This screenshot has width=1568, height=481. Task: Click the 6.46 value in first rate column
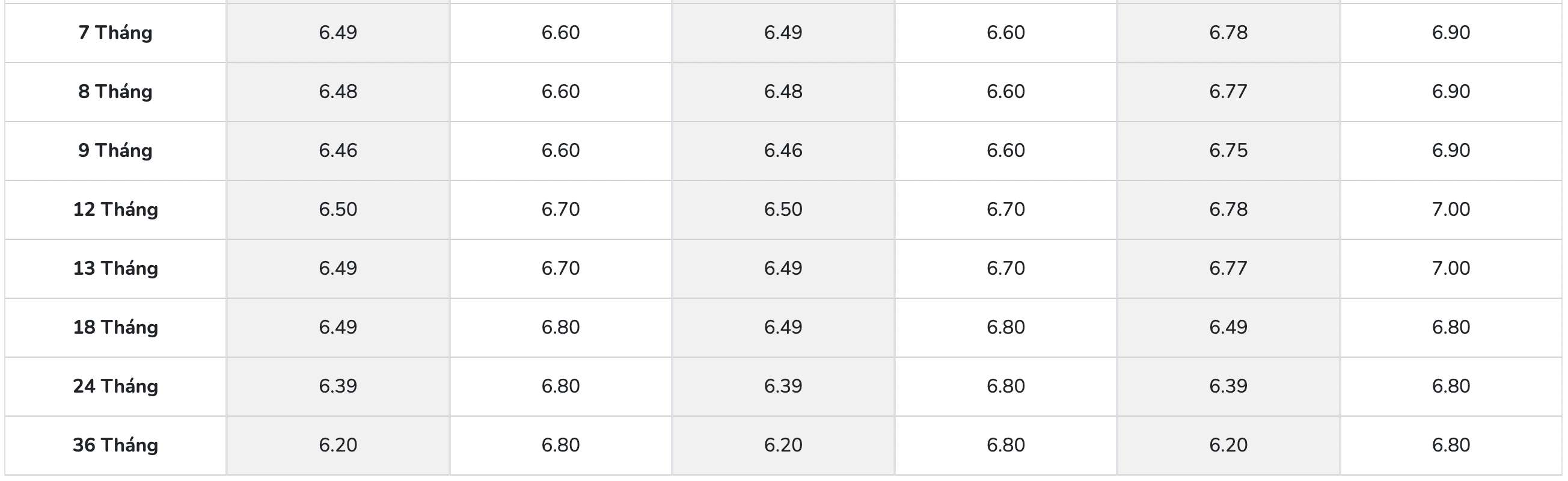[338, 150]
